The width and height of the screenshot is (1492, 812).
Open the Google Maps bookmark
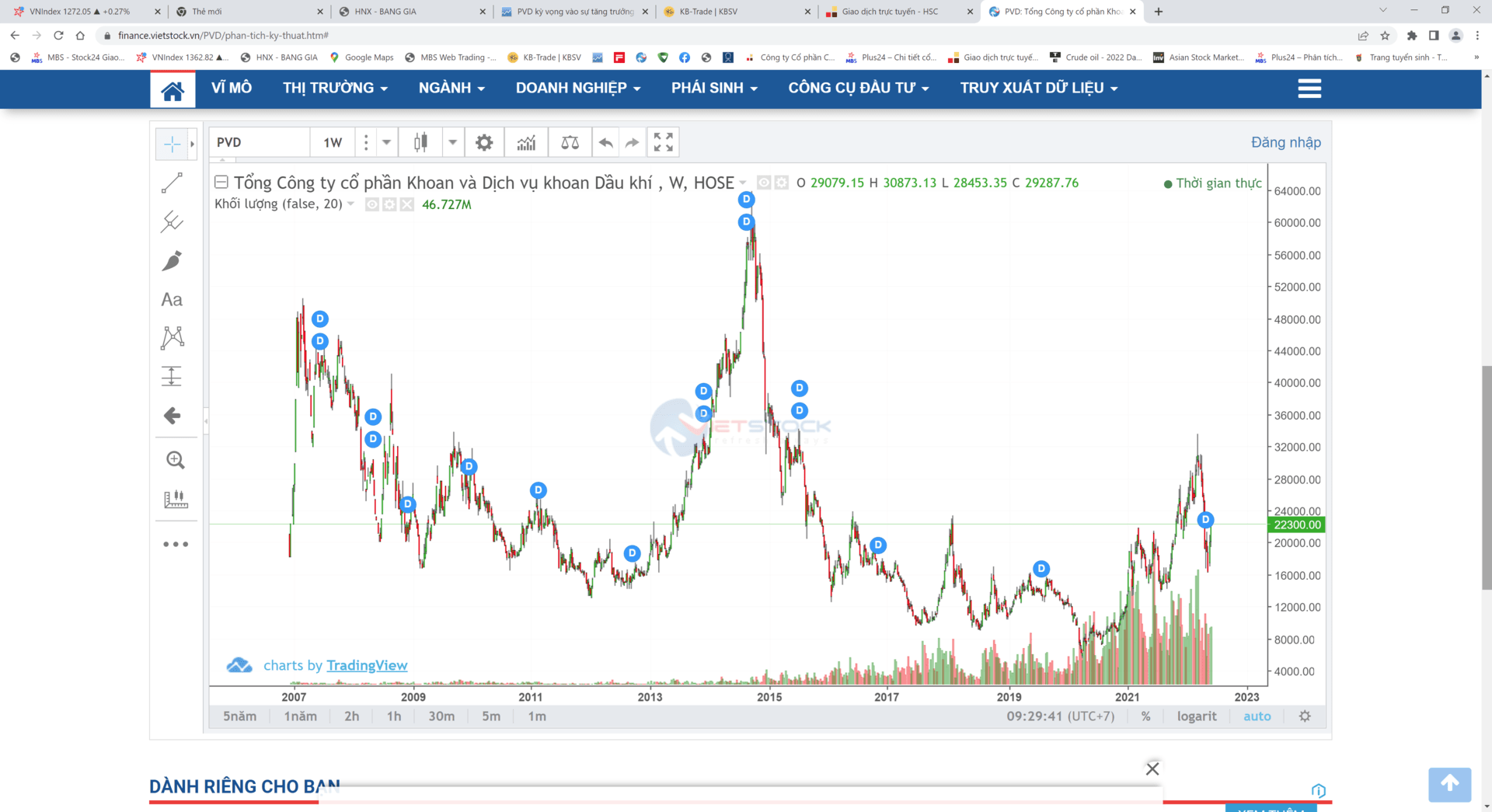coord(361,58)
